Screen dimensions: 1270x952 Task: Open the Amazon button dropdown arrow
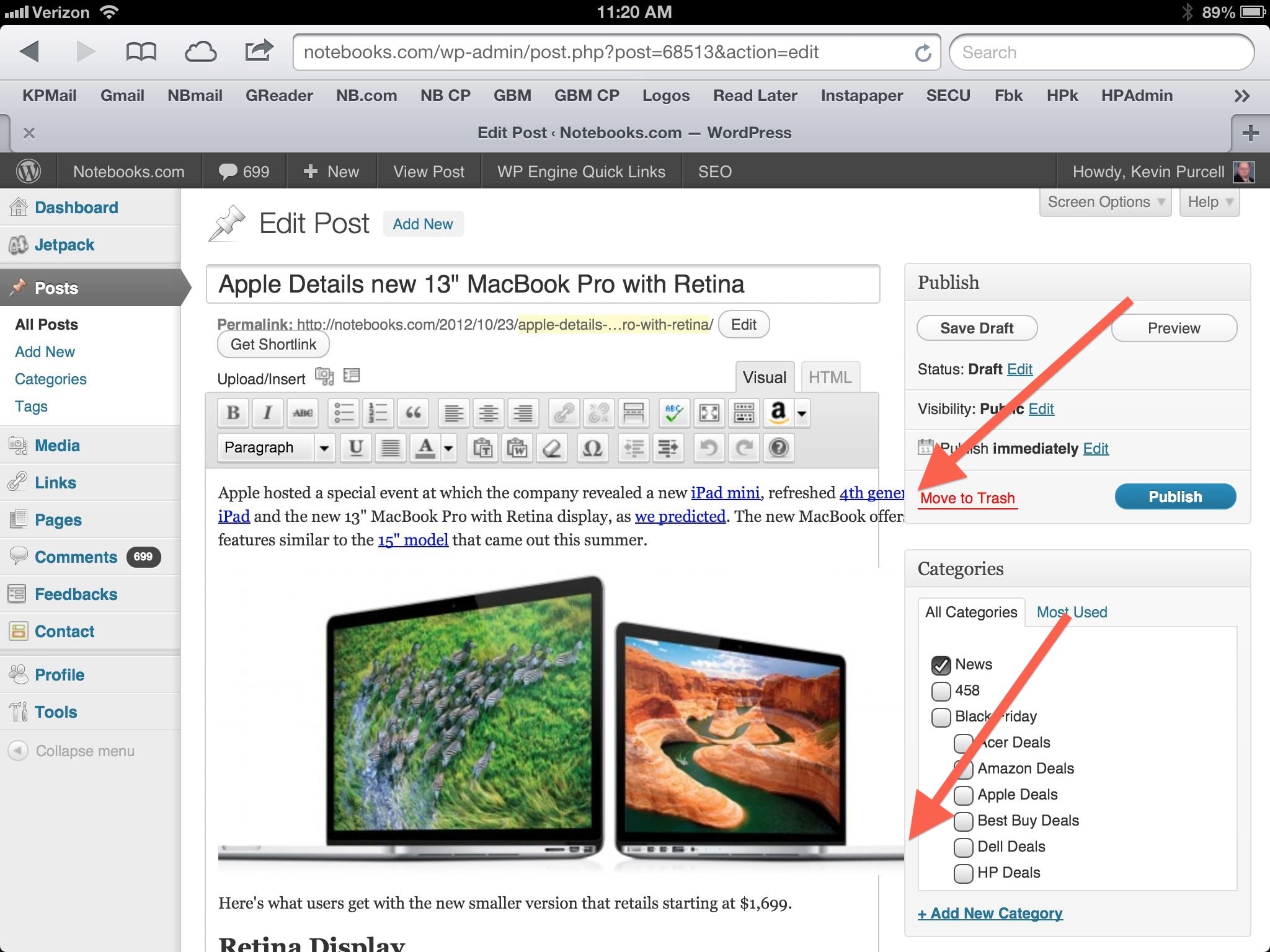802,413
